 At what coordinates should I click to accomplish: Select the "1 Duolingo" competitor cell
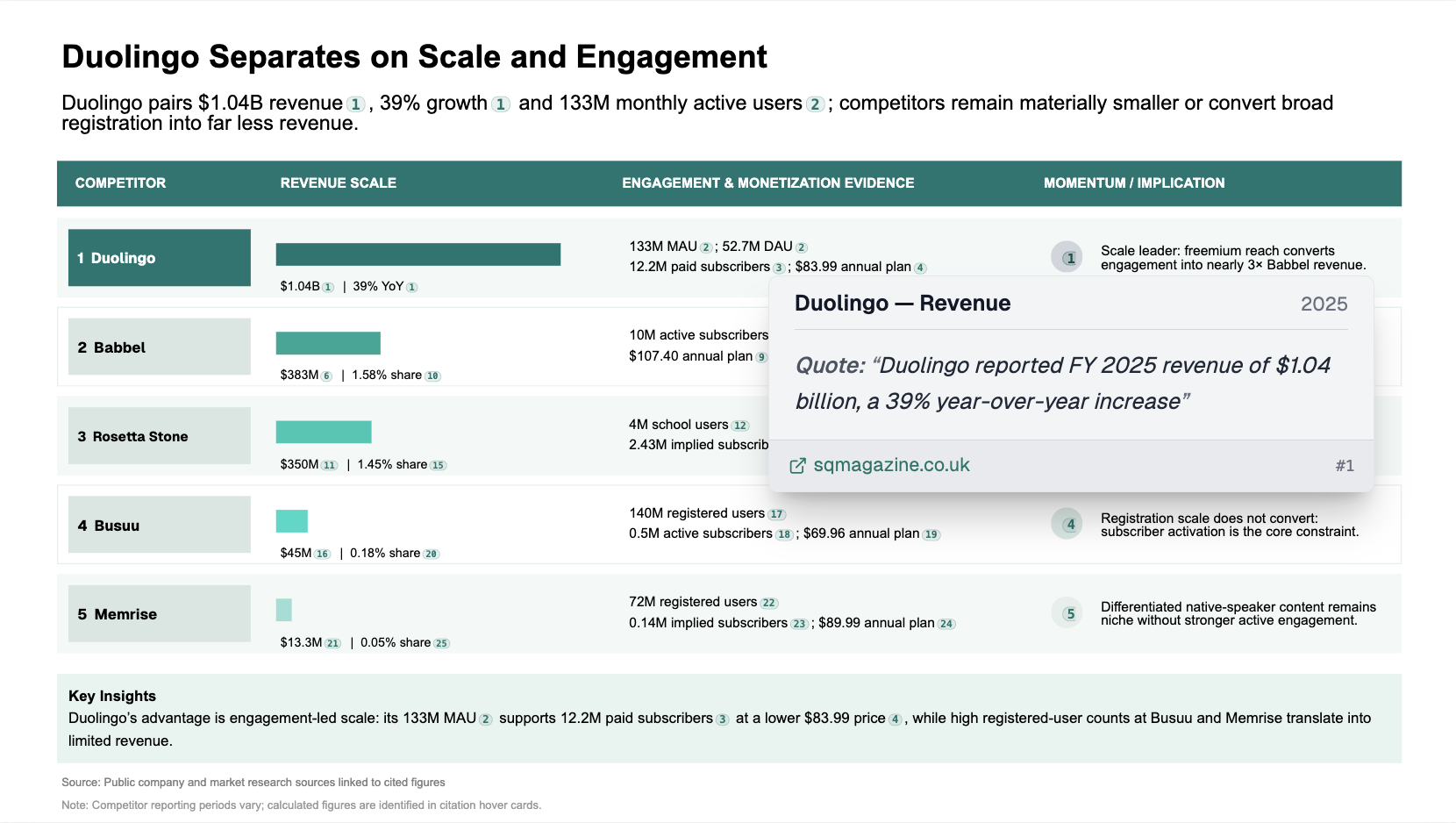pyautogui.click(x=160, y=258)
